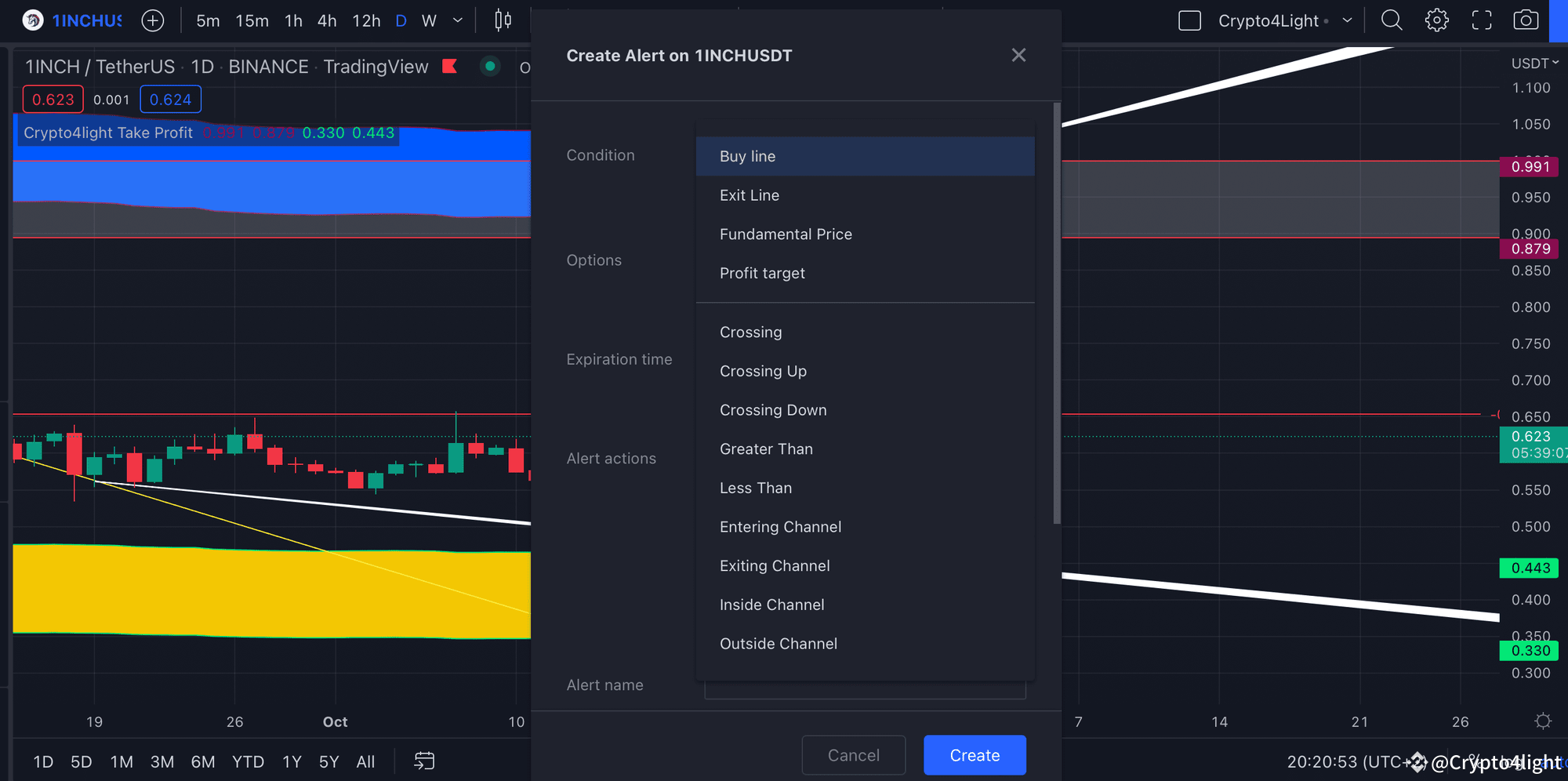Choose Buy line in condition list

[865, 156]
